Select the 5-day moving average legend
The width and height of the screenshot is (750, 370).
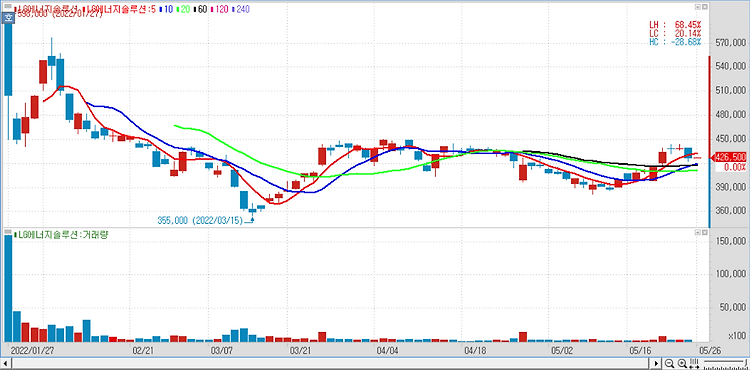118,9
